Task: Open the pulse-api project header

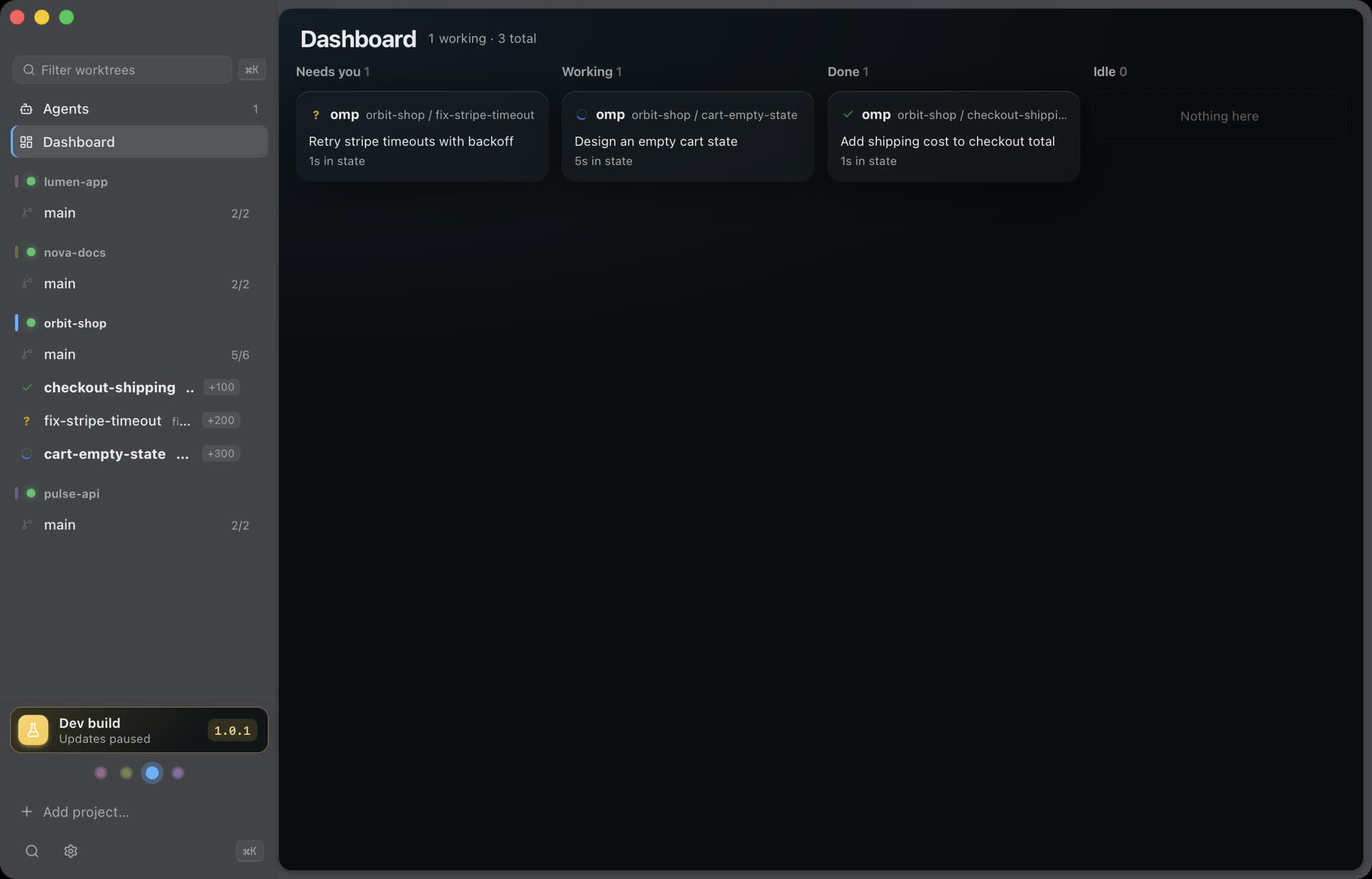Action: pyautogui.click(x=139, y=493)
